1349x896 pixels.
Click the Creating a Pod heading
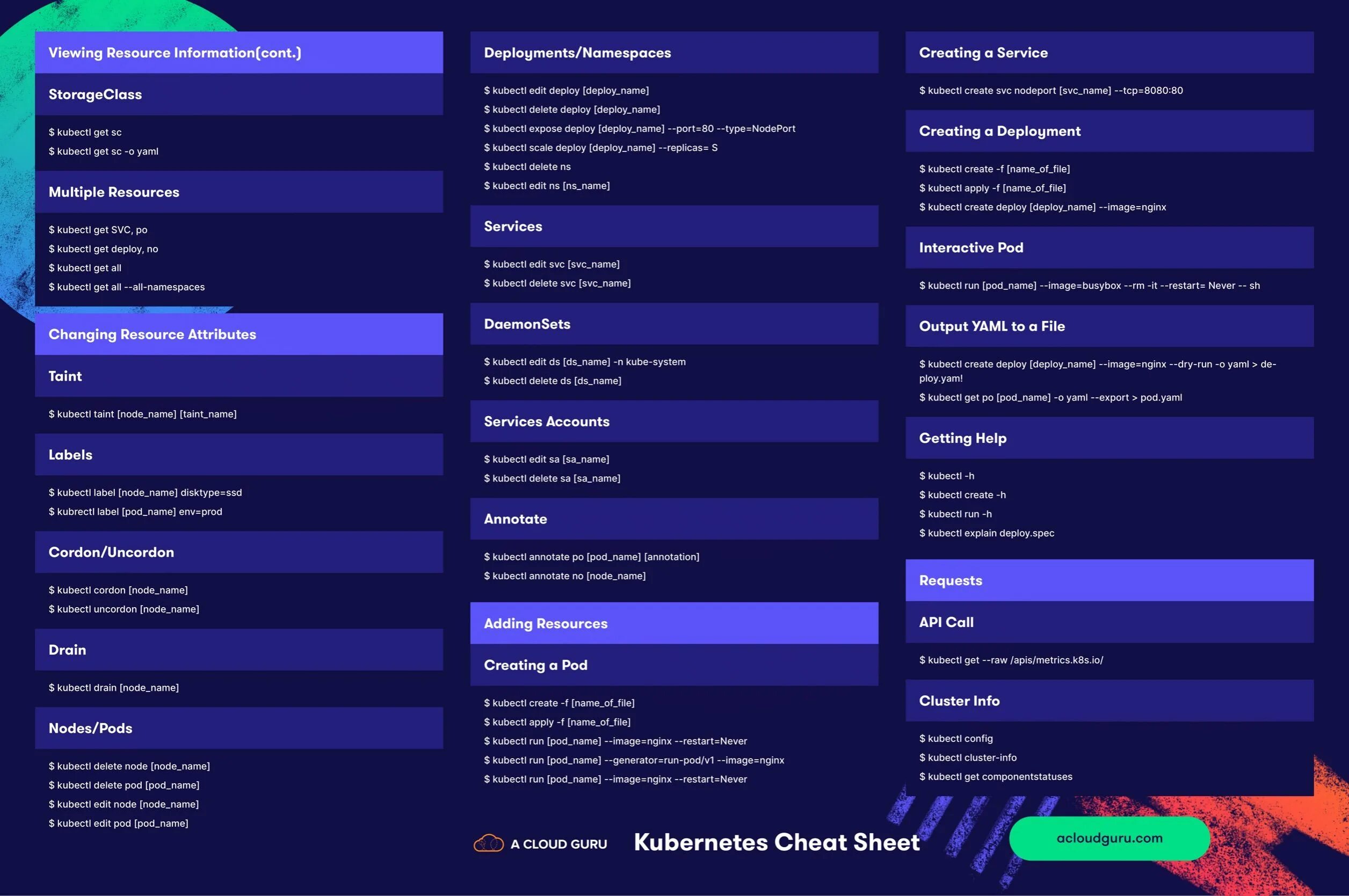(535, 665)
